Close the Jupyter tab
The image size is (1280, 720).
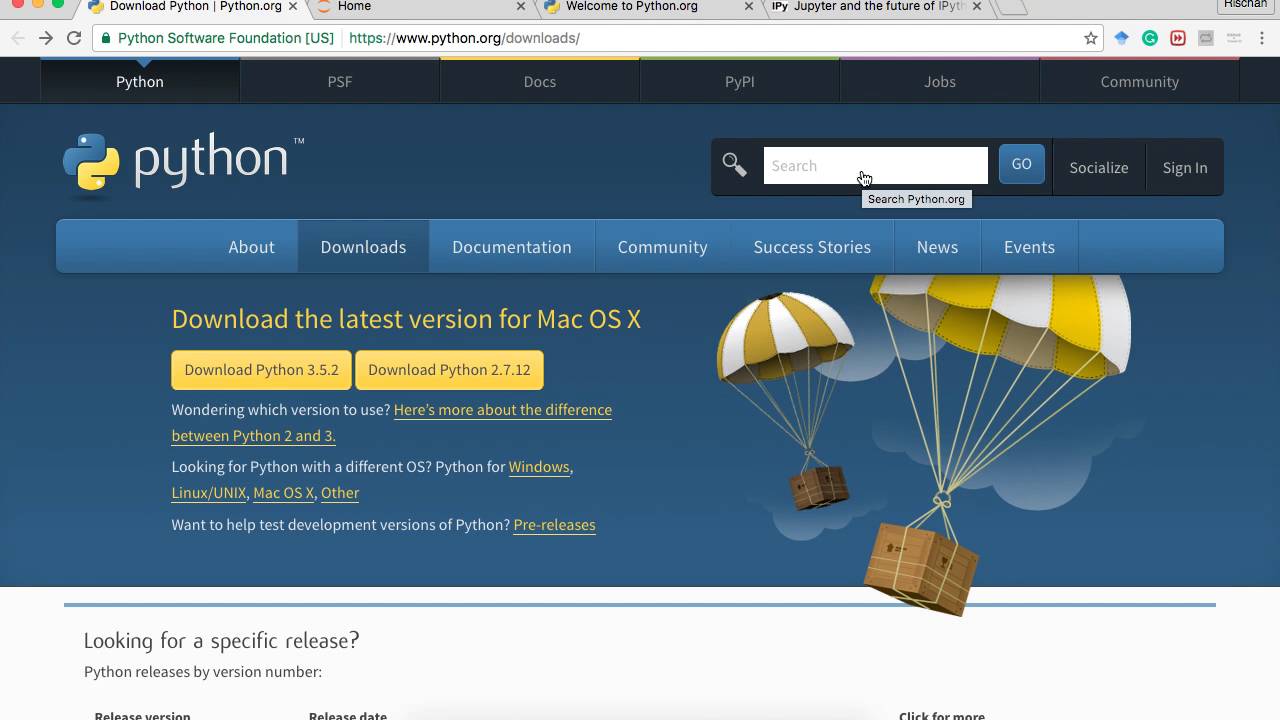[977, 6]
